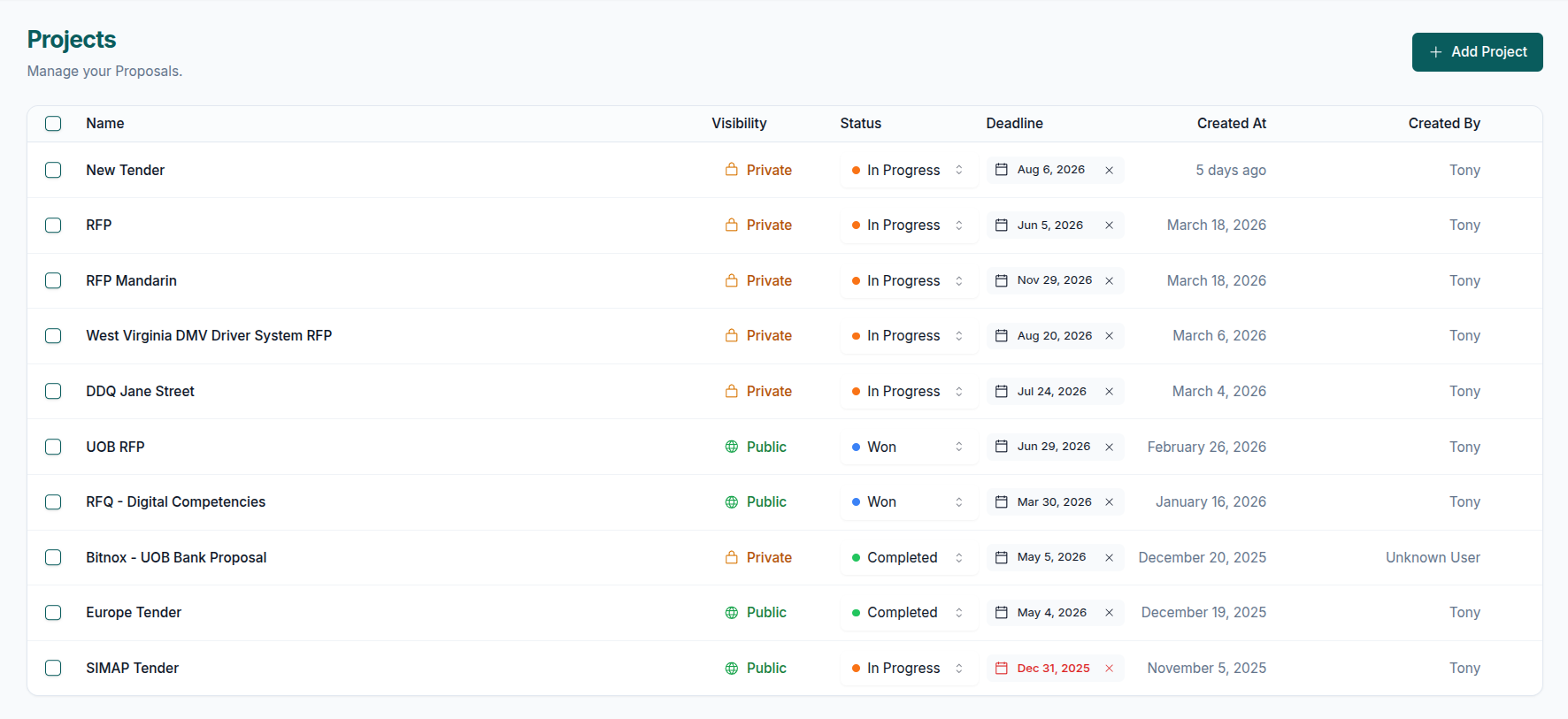
Task: Remove the deadline for SIMAP Tender
Action: click(1109, 669)
